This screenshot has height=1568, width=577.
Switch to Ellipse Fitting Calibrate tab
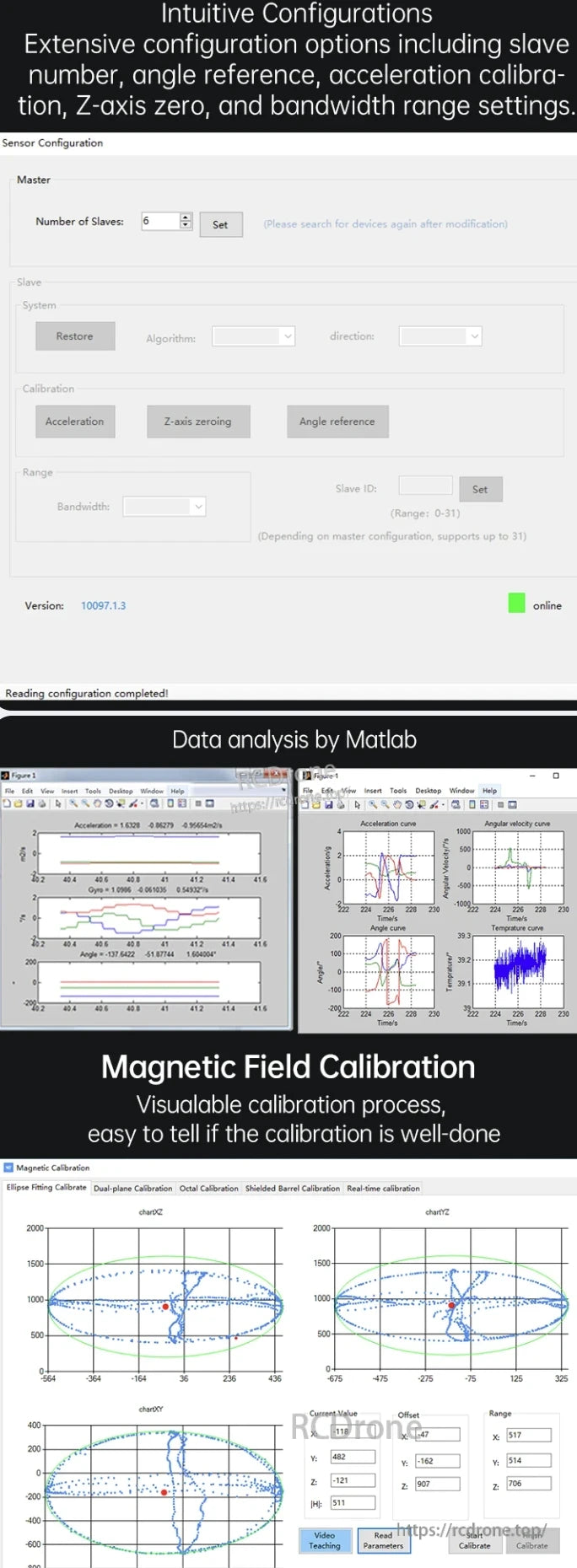46,1187
